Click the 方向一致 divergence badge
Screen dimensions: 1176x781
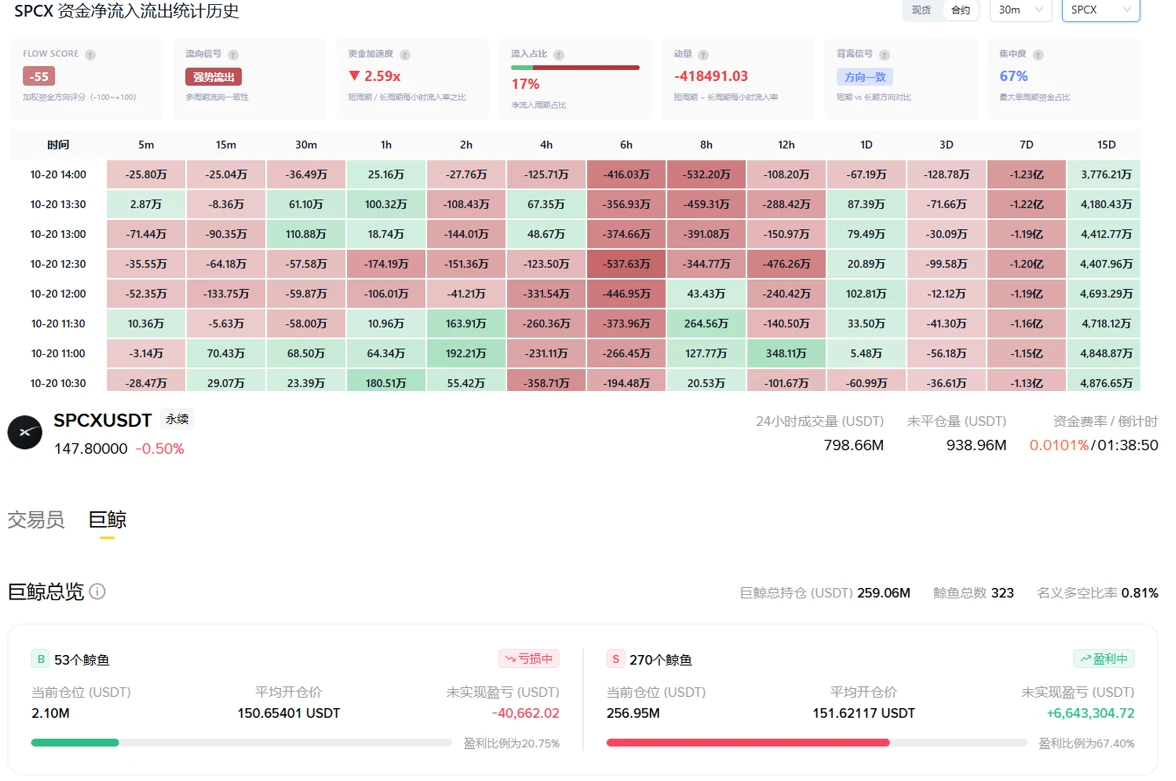[x=865, y=77]
